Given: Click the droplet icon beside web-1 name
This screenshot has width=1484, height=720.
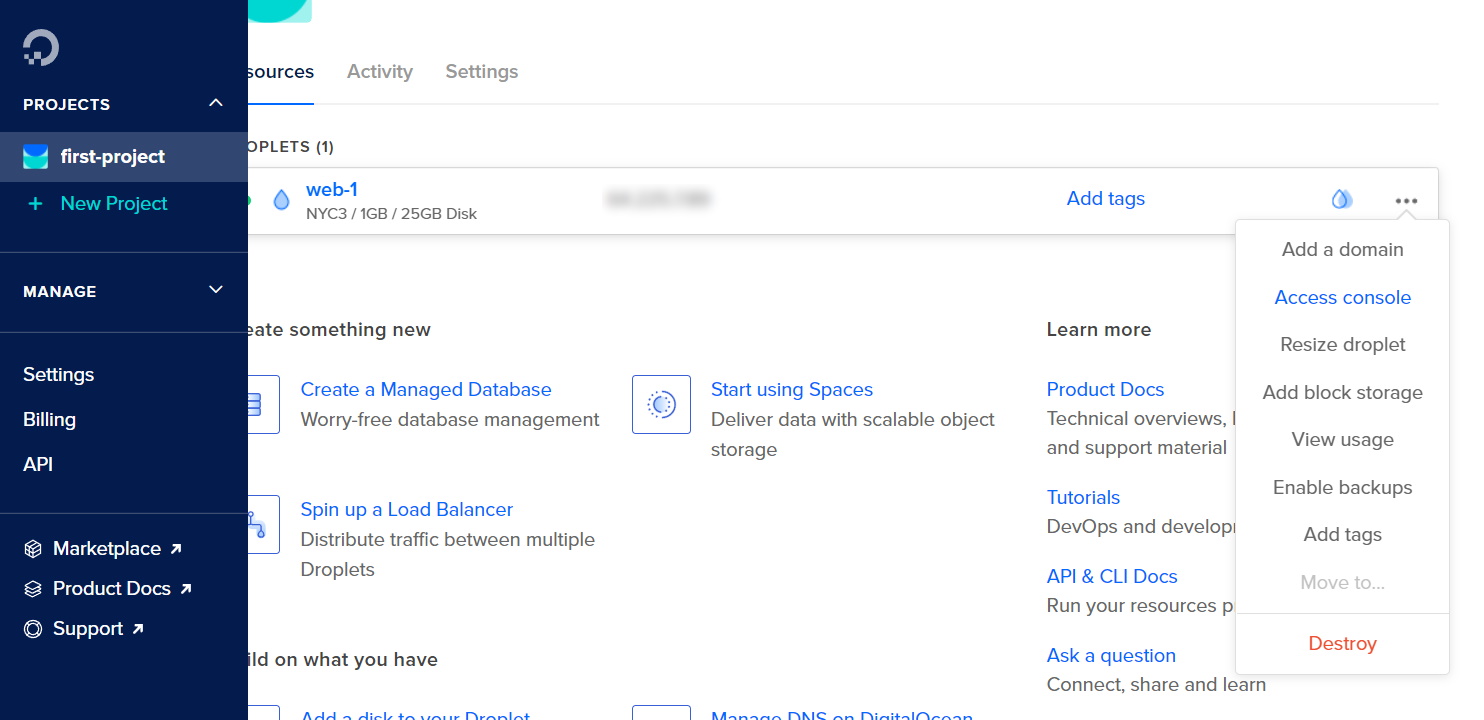Looking at the screenshot, I should (281, 200).
